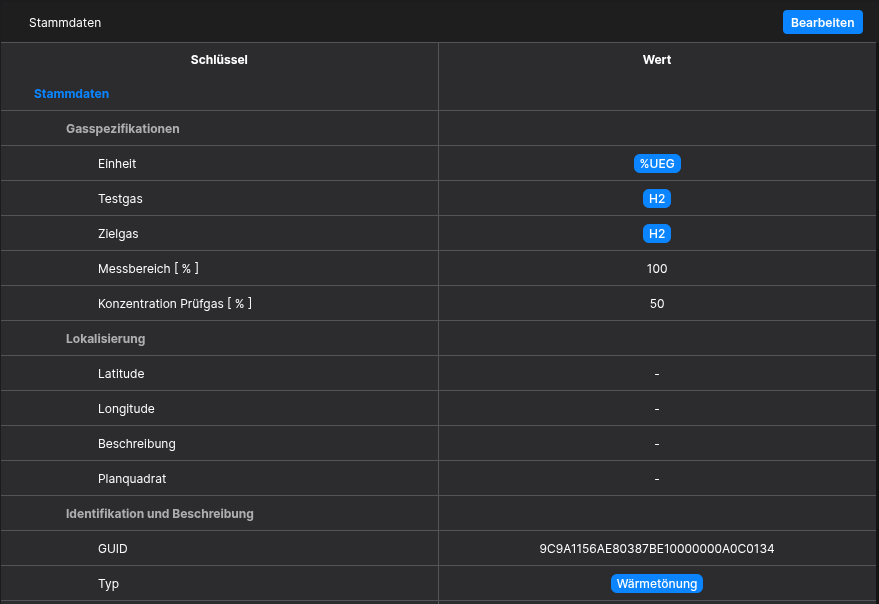The height and width of the screenshot is (604, 879).
Task: Select the Konzentration Prüfgas value 50
Action: point(657,304)
